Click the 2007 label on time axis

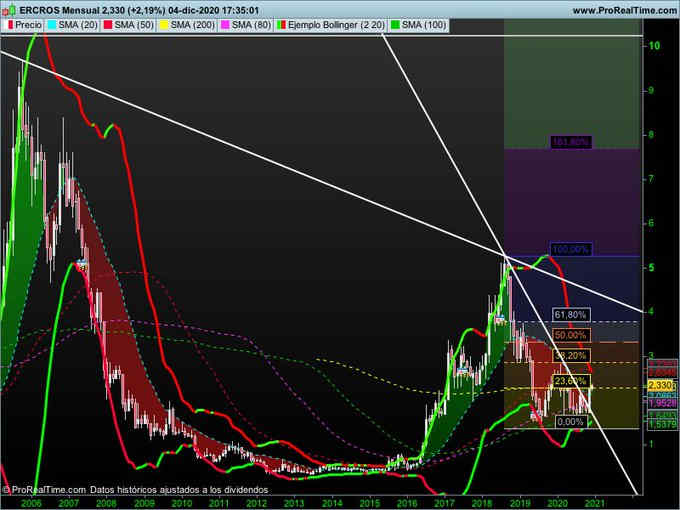point(69,503)
